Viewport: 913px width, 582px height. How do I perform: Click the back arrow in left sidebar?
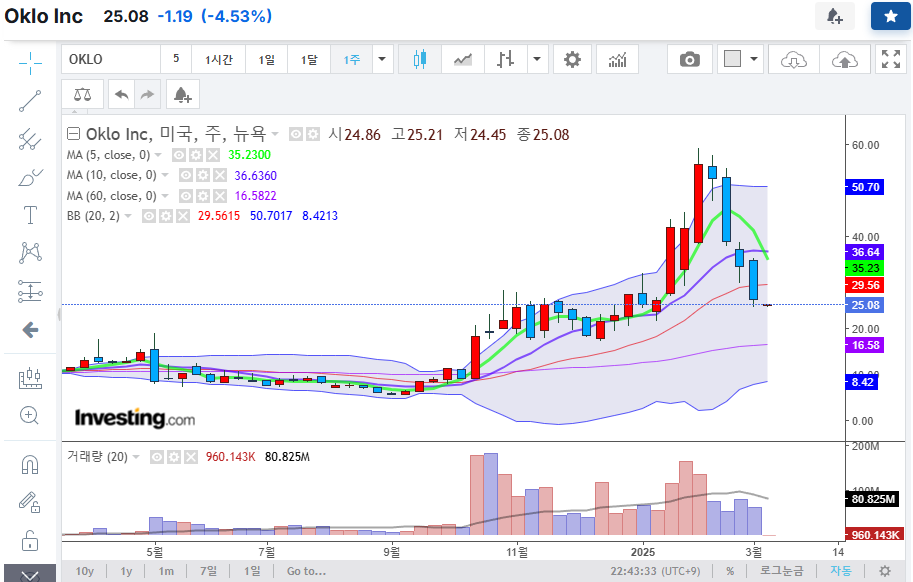pyautogui.click(x=30, y=330)
